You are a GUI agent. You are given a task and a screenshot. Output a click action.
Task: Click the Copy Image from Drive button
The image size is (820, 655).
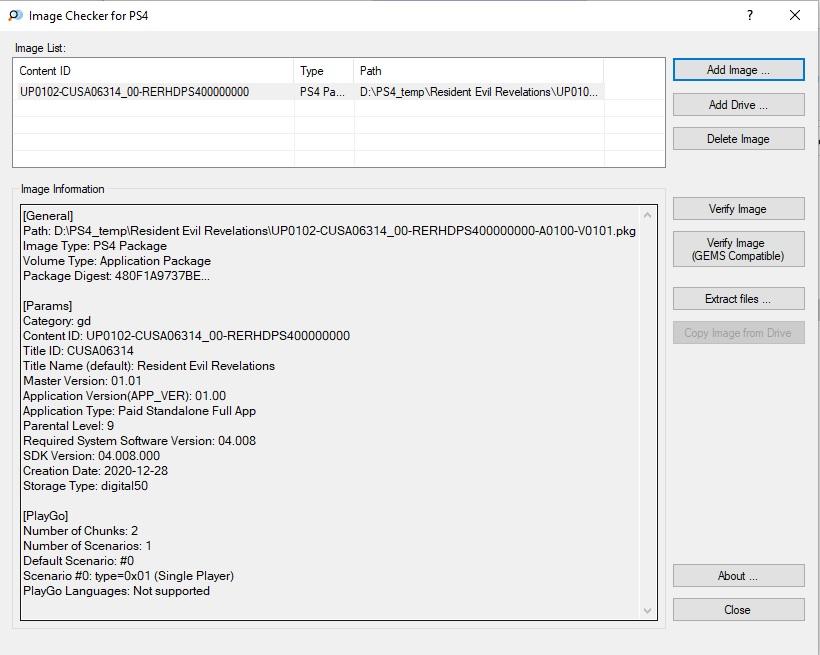[738, 333]
